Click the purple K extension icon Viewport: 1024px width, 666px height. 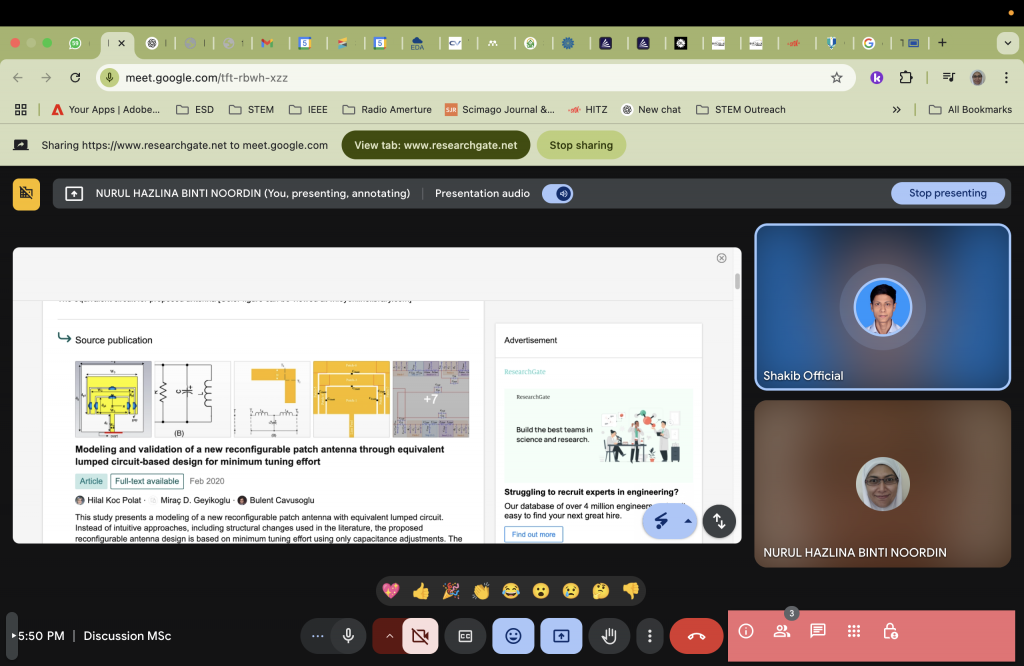pos(876,78)
